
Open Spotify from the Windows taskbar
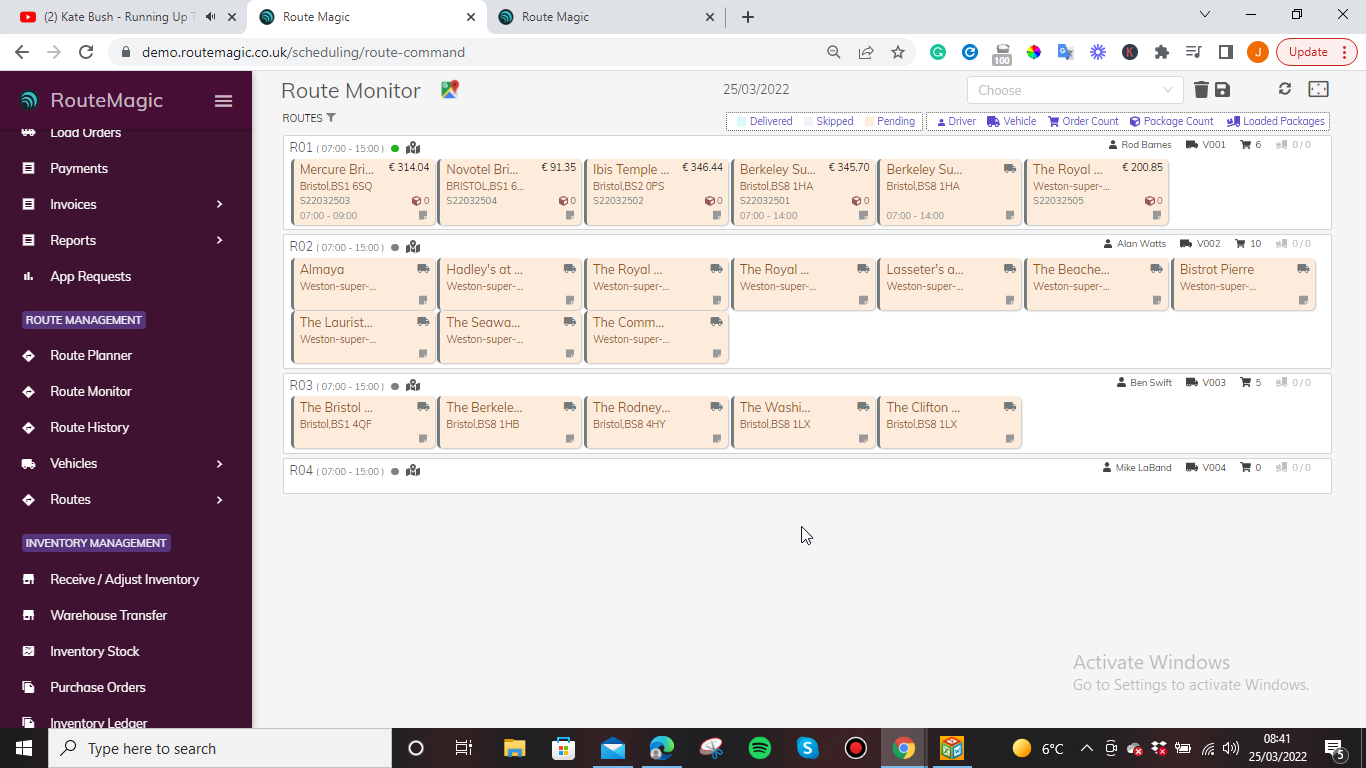pos(759,748)
